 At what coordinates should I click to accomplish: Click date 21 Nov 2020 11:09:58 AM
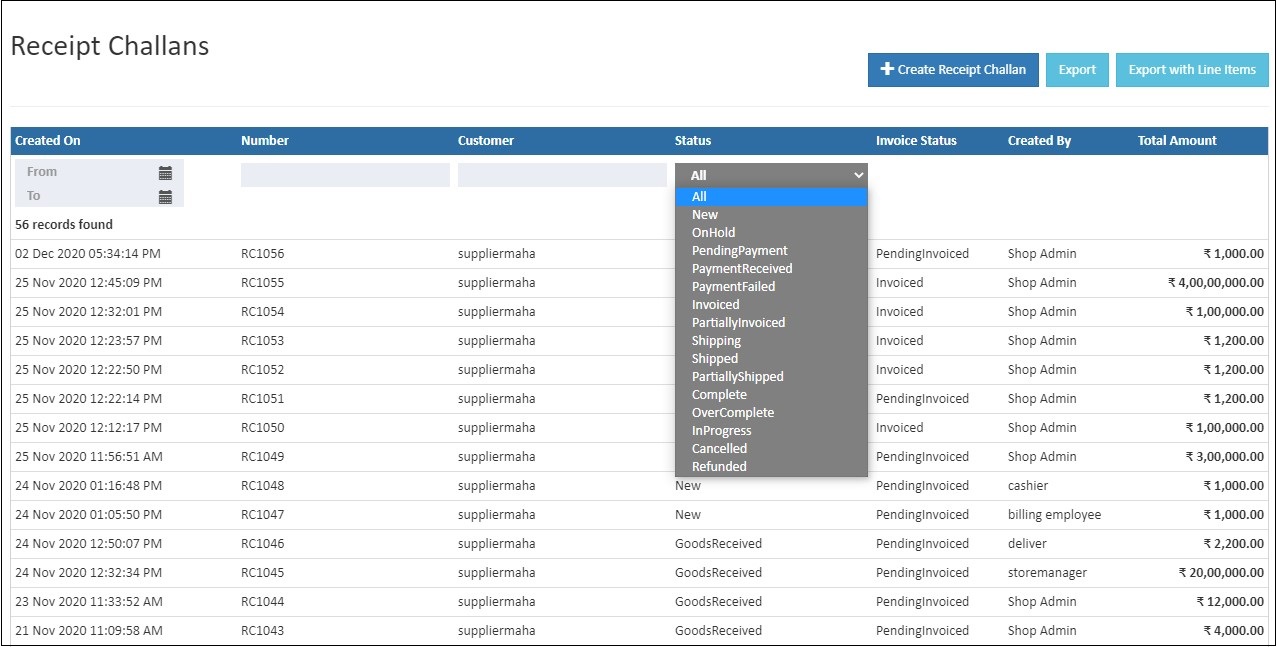tap(88, 631)
